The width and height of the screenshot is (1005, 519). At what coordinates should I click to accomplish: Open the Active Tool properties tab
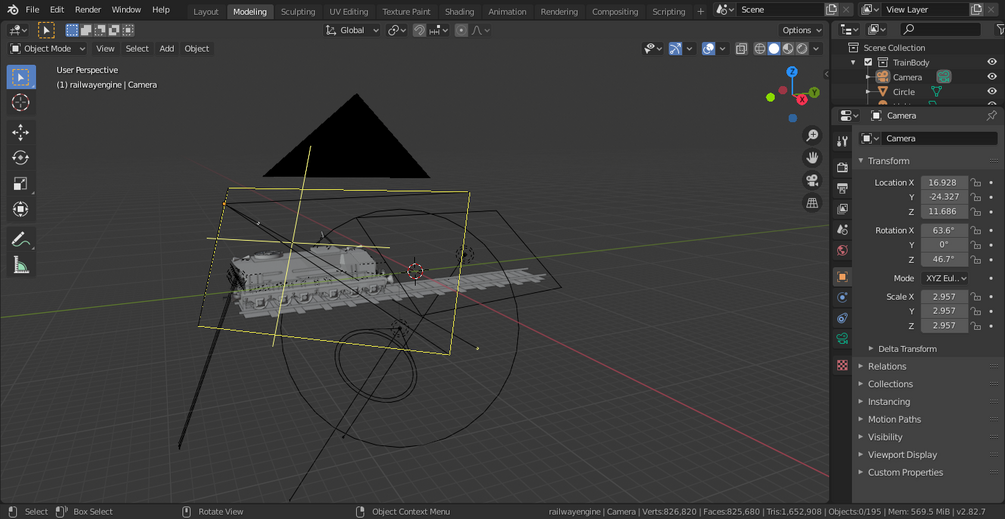pyautogui.click(x=842, y=142)
